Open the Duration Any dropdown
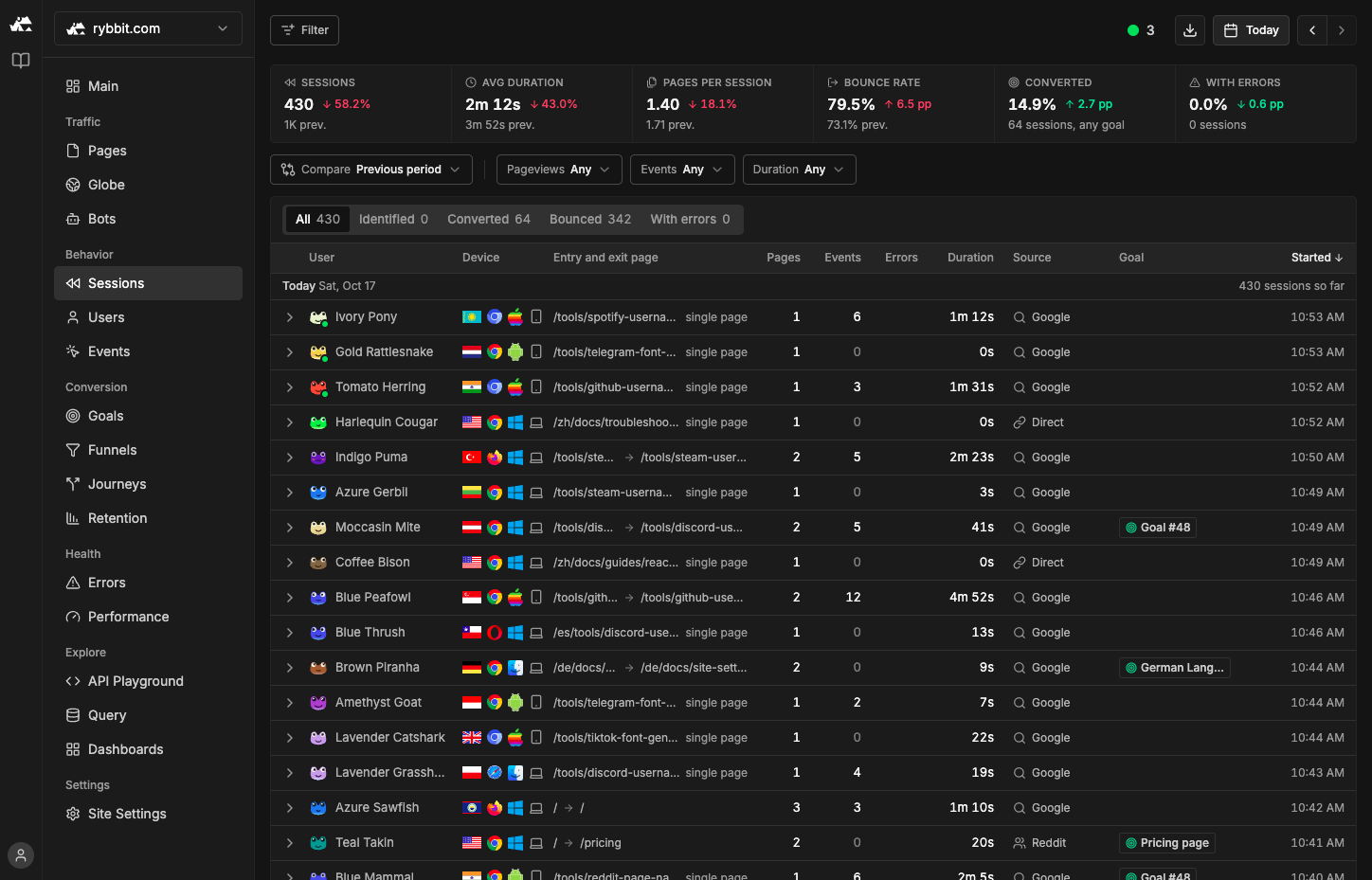The image size is (1372, 880). (x=799, y=170)
